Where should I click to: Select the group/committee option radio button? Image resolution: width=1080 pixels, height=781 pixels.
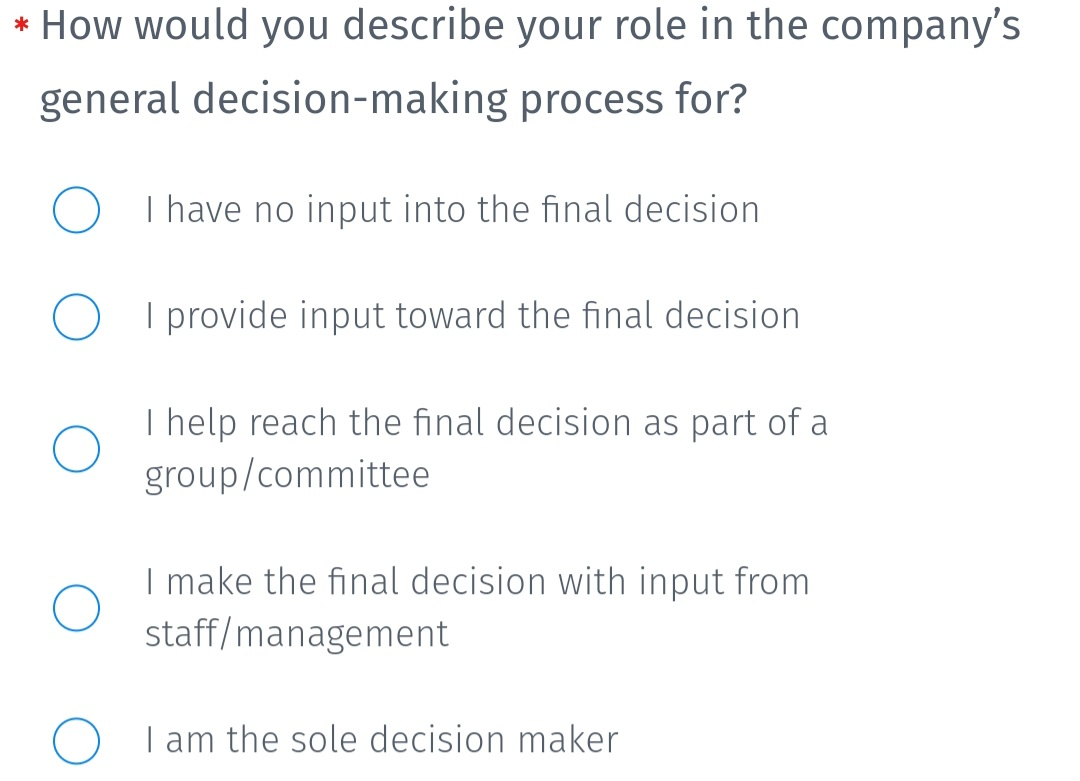(x=76, y=449)
